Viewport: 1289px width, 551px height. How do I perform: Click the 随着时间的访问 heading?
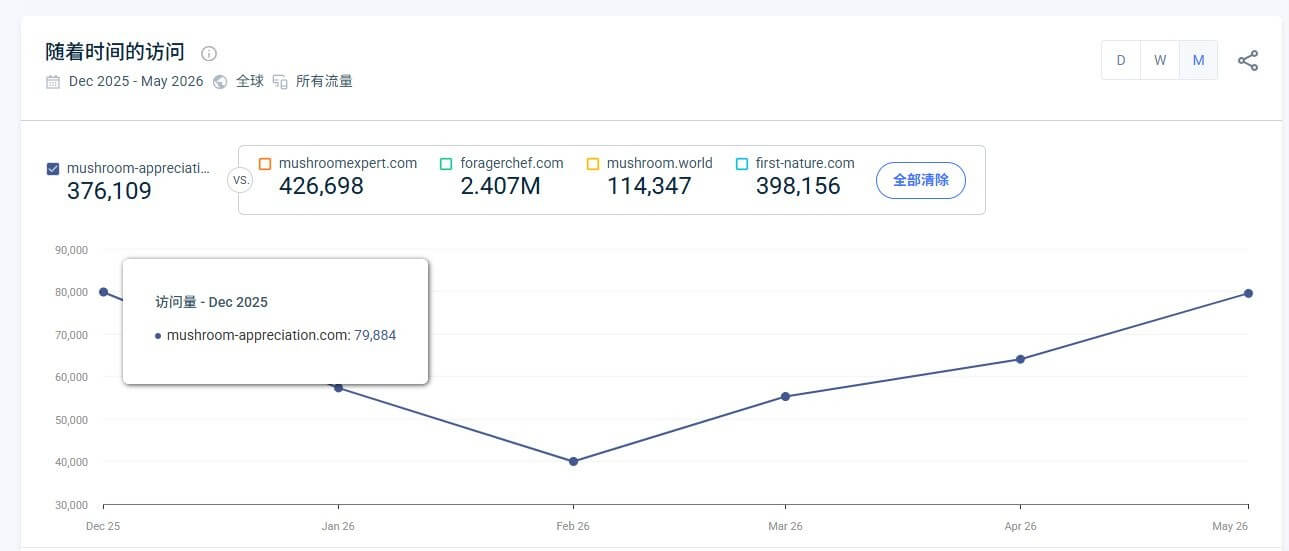coord(115,53)
